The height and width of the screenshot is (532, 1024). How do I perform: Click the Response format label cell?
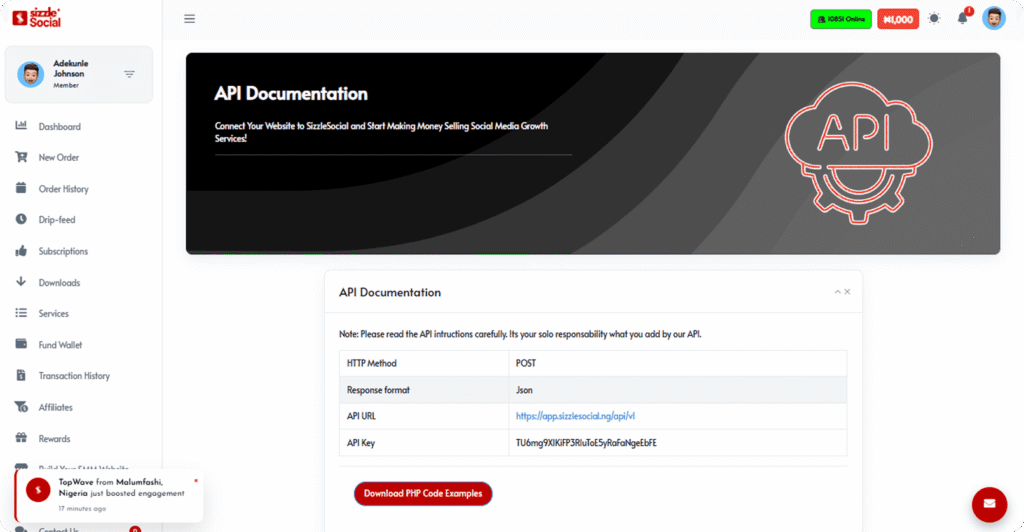click(x=424, y=390)
